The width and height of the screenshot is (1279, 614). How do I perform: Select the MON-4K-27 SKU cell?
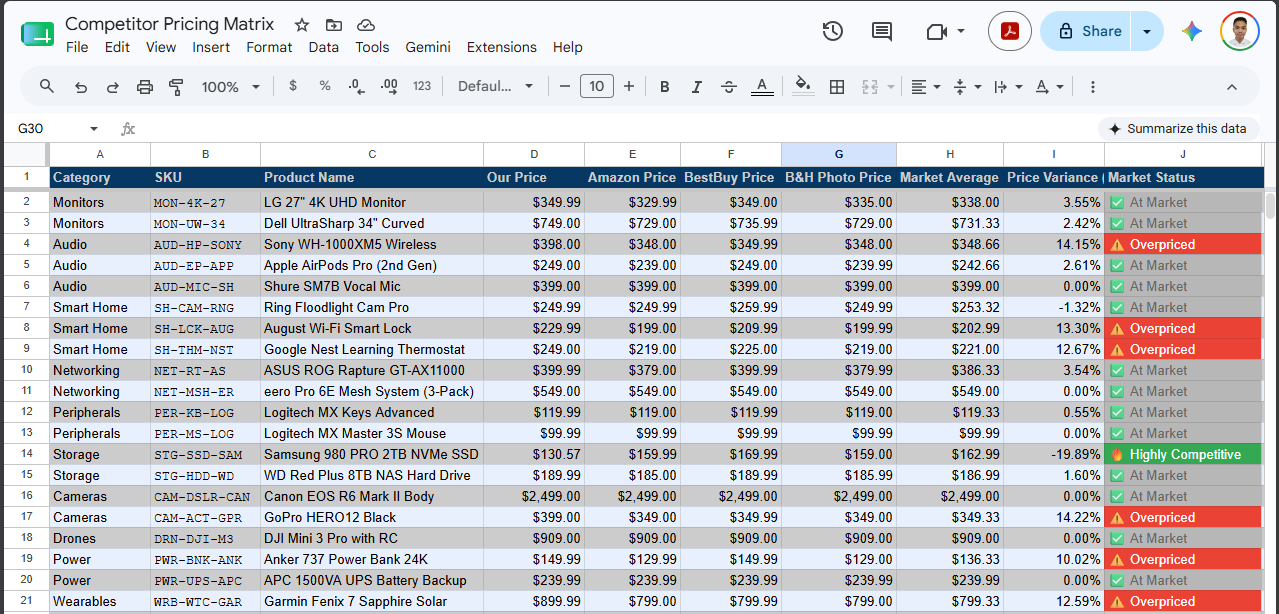[205, 202]
